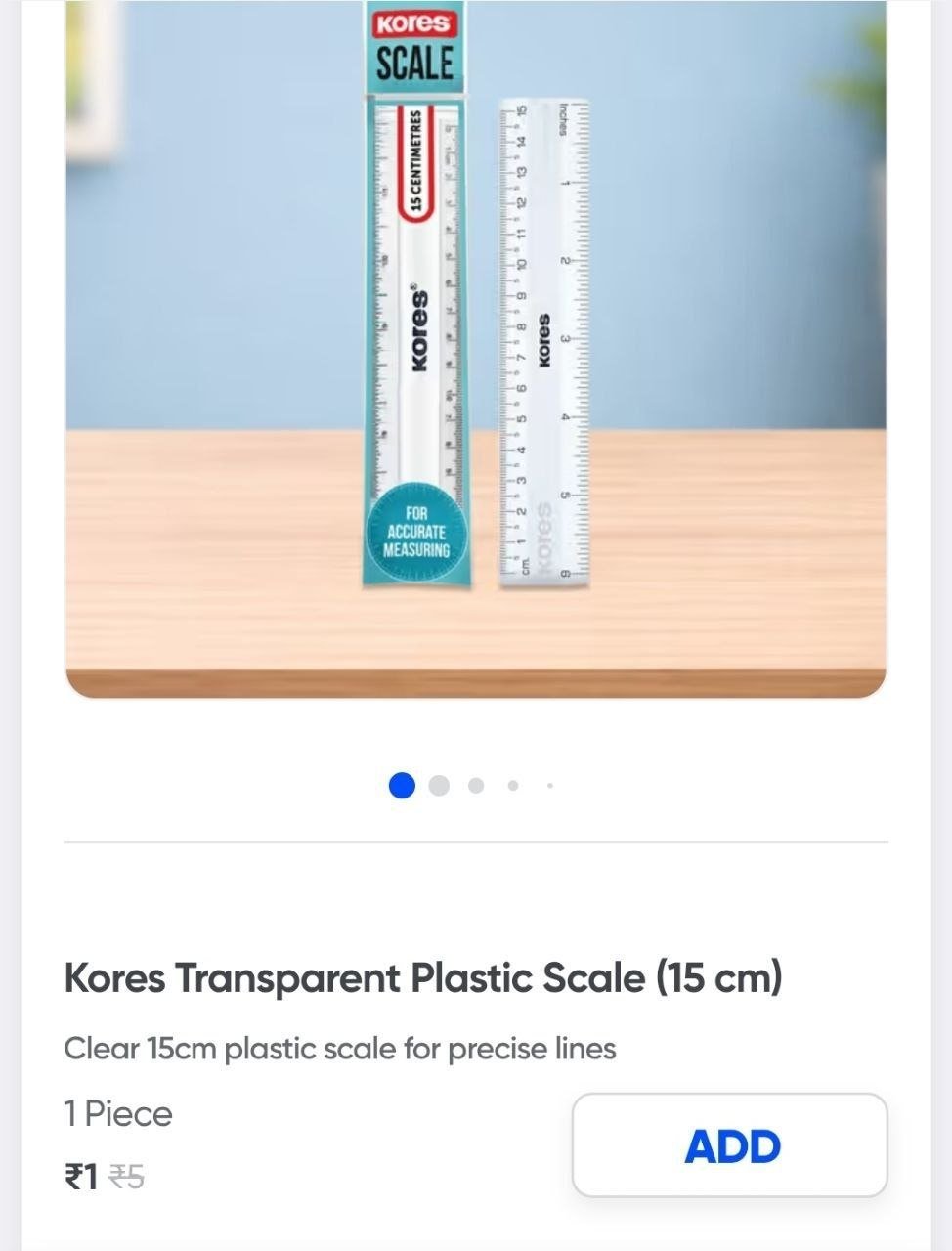Viewport: 952px width, 1251px height.
Task: Tap the 1 Piece quantity label
Action: point(118,1114)
